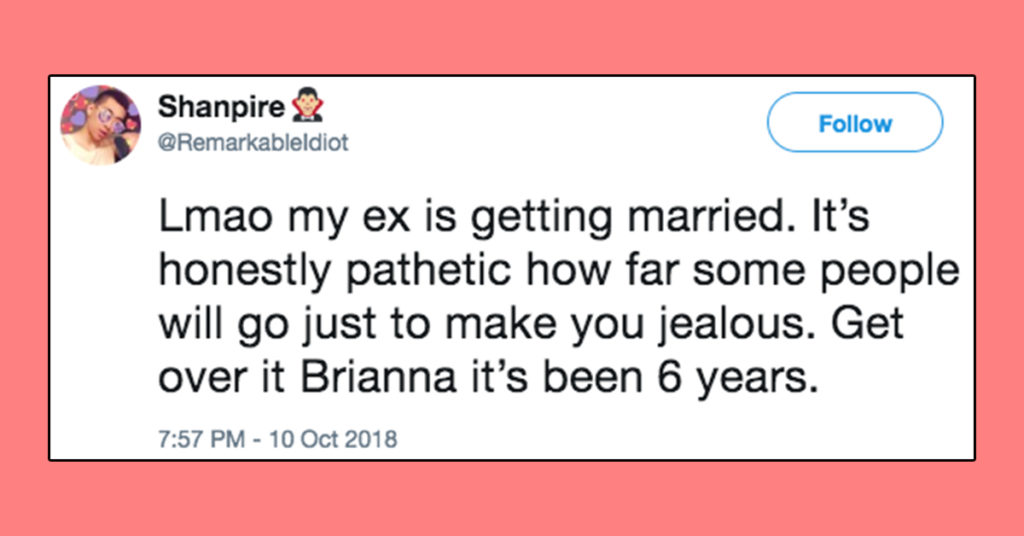This screenshot has width=1024, height=536.
Task: Open Shanpire's profile avatar picture
Action: coord(101,125)
